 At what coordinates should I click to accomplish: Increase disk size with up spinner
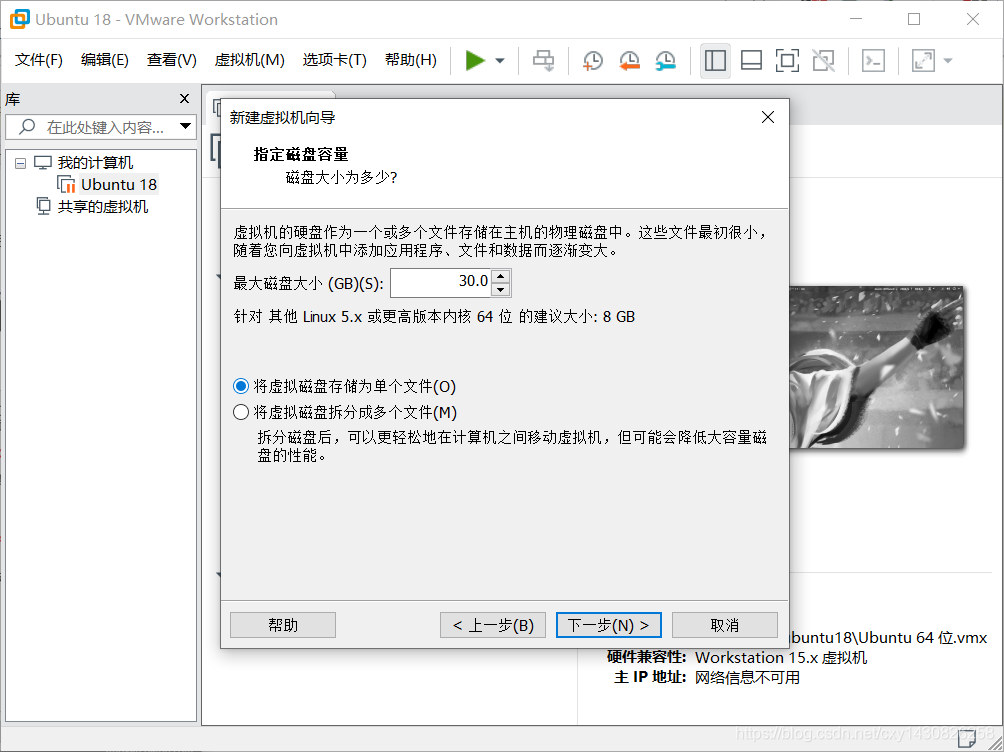[501, 275]
